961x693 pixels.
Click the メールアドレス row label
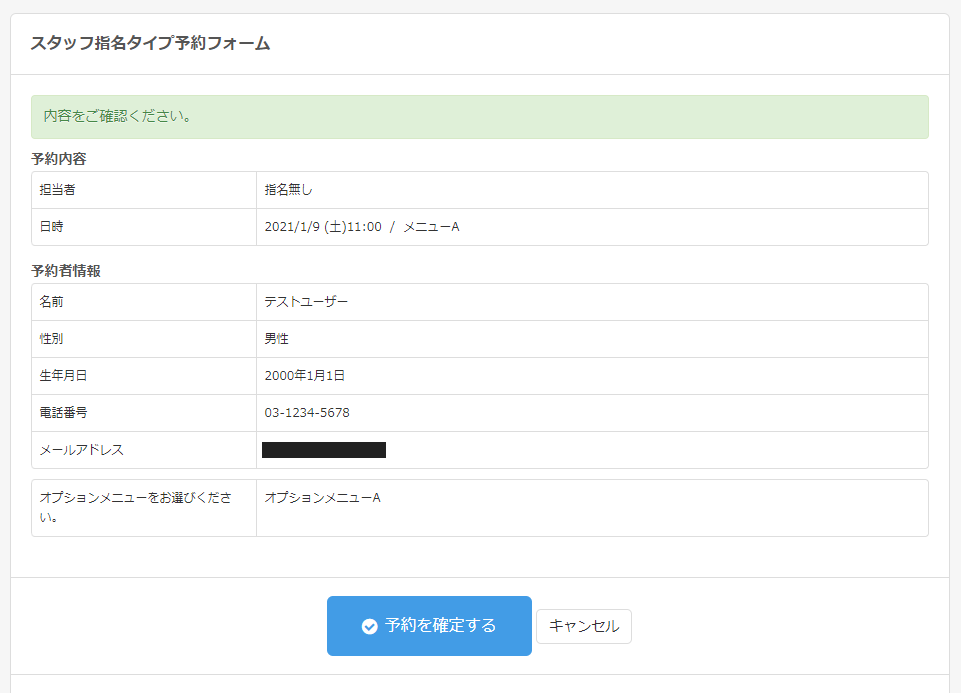[82, 450]
